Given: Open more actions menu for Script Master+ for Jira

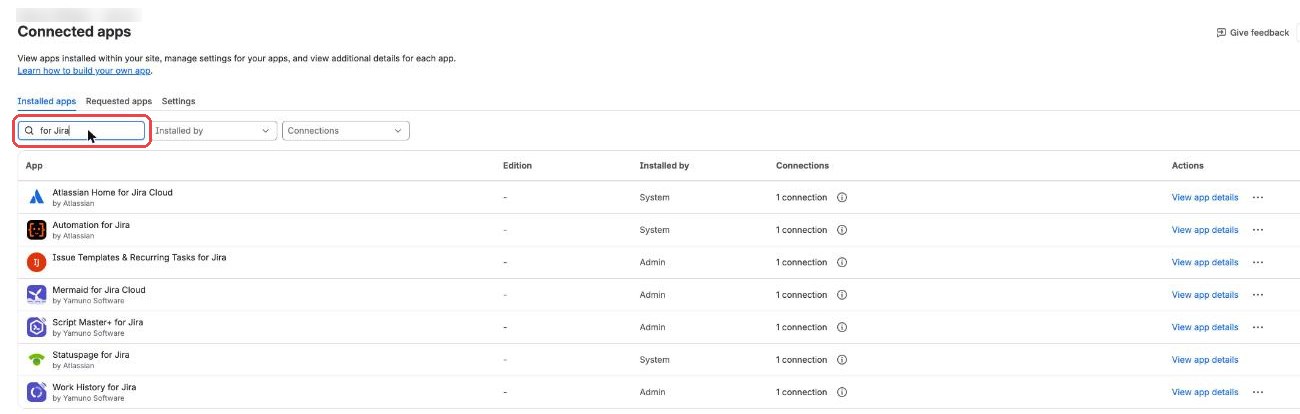Looking at the screenshot, I should tap(1258, 327).
